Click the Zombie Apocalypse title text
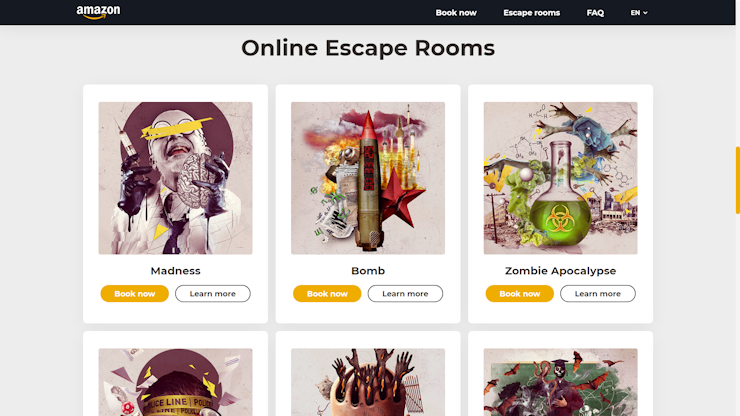Viewport: 740px width, 416px height. coord(561,271)
